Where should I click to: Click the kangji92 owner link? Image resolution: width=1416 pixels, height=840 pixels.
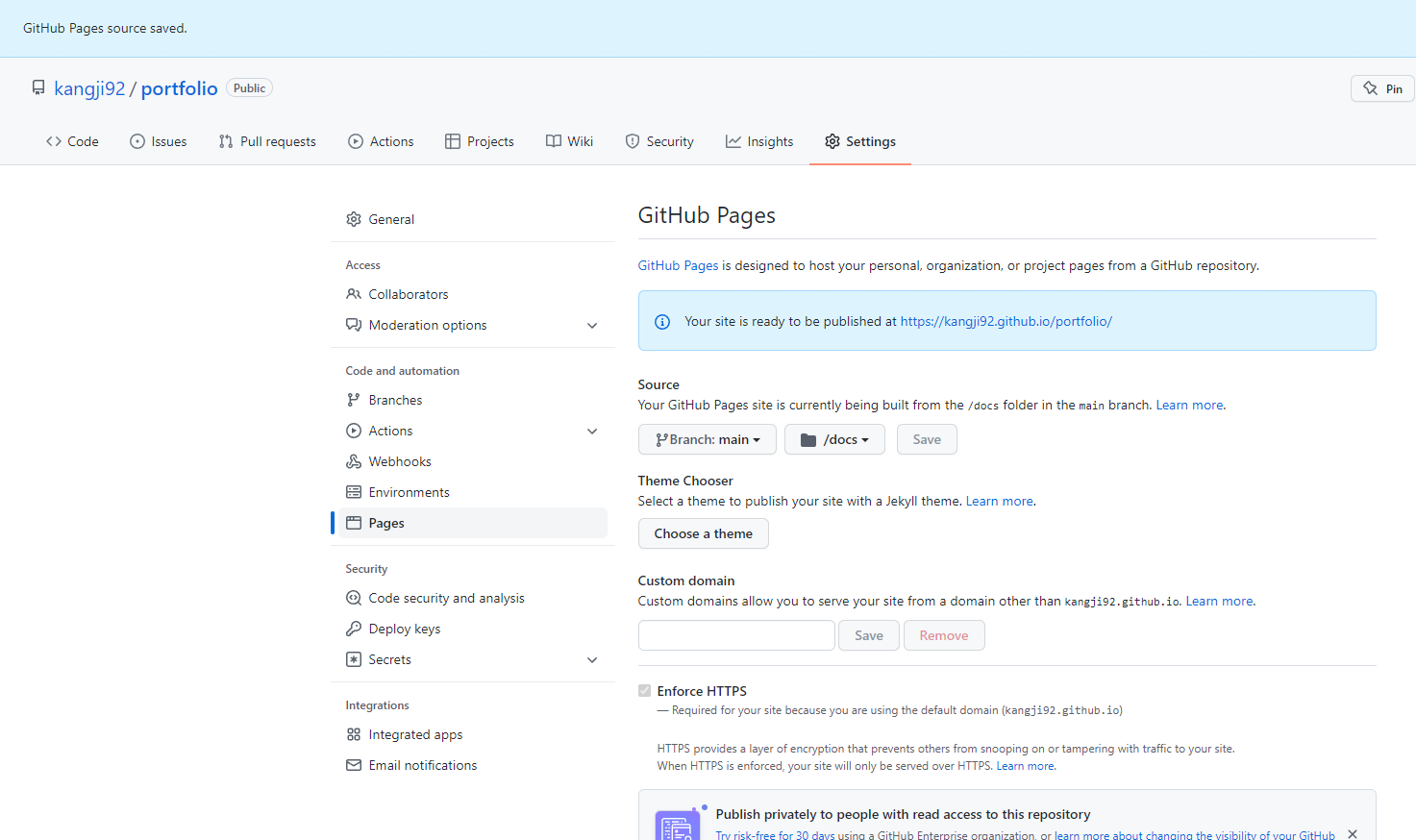[89, 88]
